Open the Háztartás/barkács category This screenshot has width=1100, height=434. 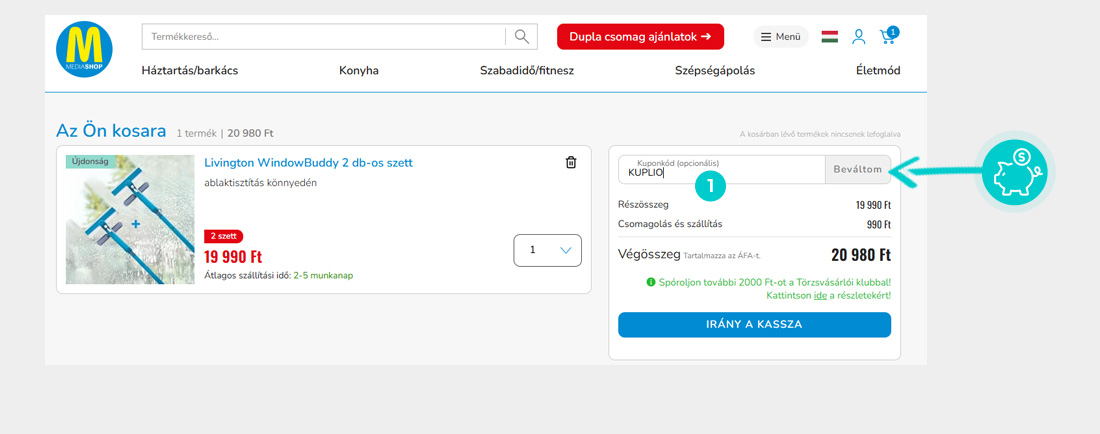click(190, 71)
